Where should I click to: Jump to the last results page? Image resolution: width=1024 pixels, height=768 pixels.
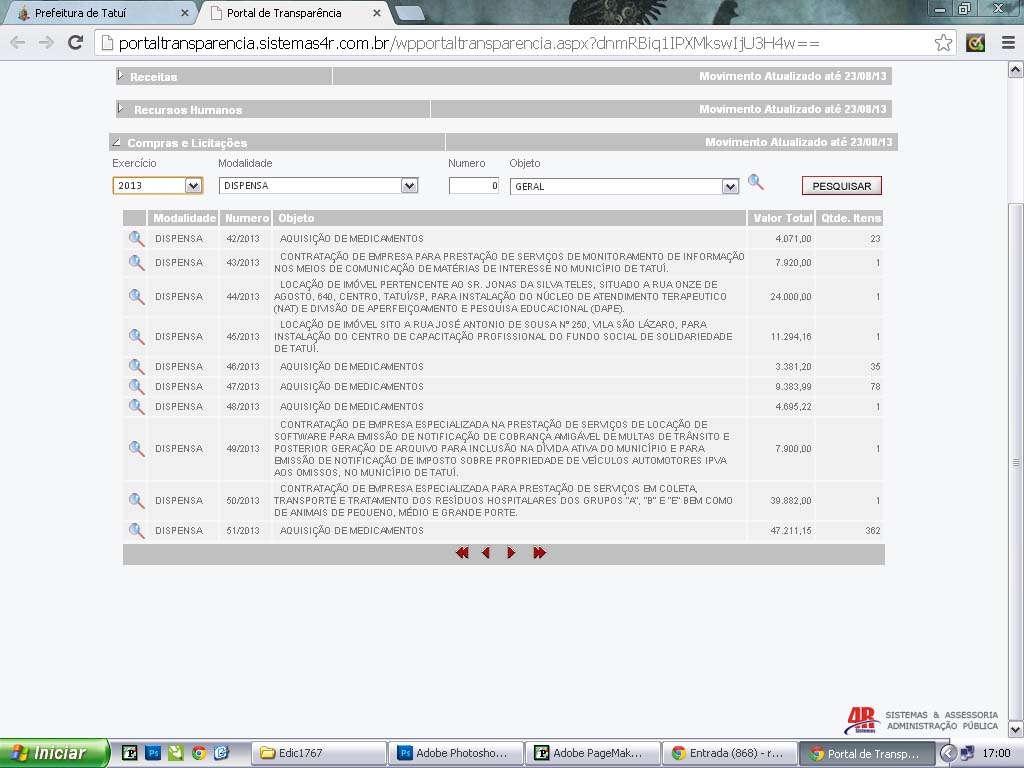point(540,553)
